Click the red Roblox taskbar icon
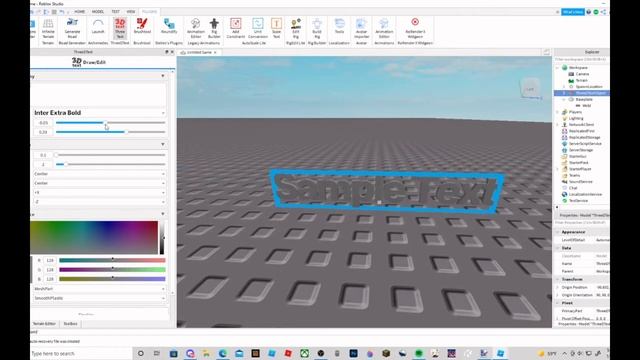Image resolution: width=640 pixels, height=360 pixels. tap(288, 353)
